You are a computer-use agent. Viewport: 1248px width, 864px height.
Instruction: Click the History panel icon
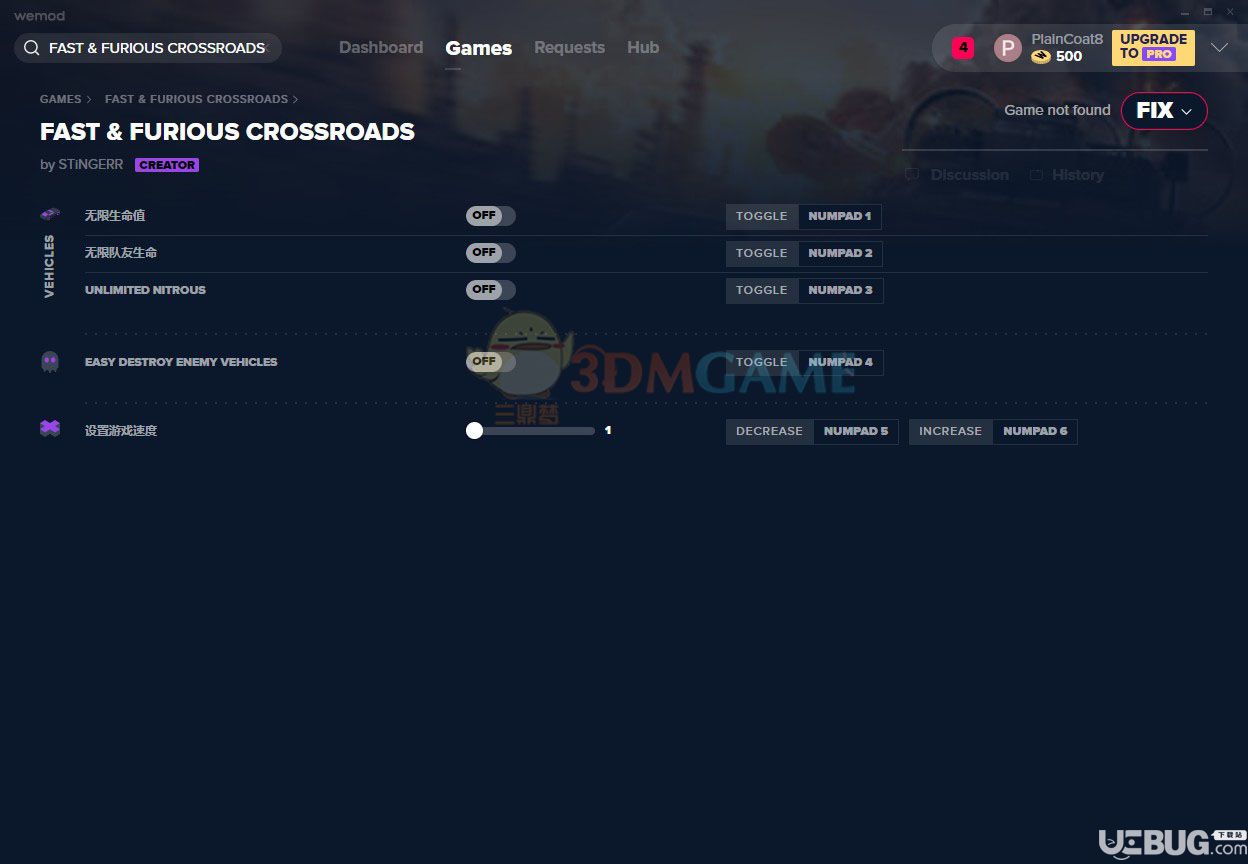[1037, 175]
